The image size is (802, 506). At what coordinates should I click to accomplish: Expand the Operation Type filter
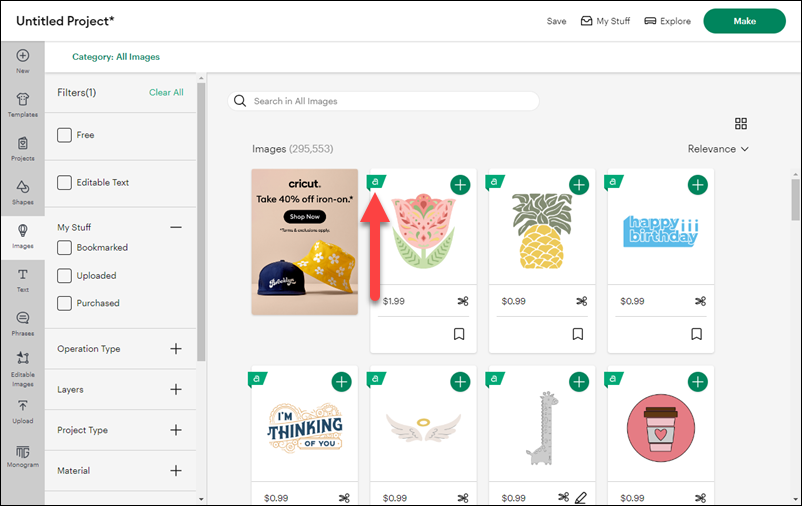pyautogui.click(x=176, y=349)
